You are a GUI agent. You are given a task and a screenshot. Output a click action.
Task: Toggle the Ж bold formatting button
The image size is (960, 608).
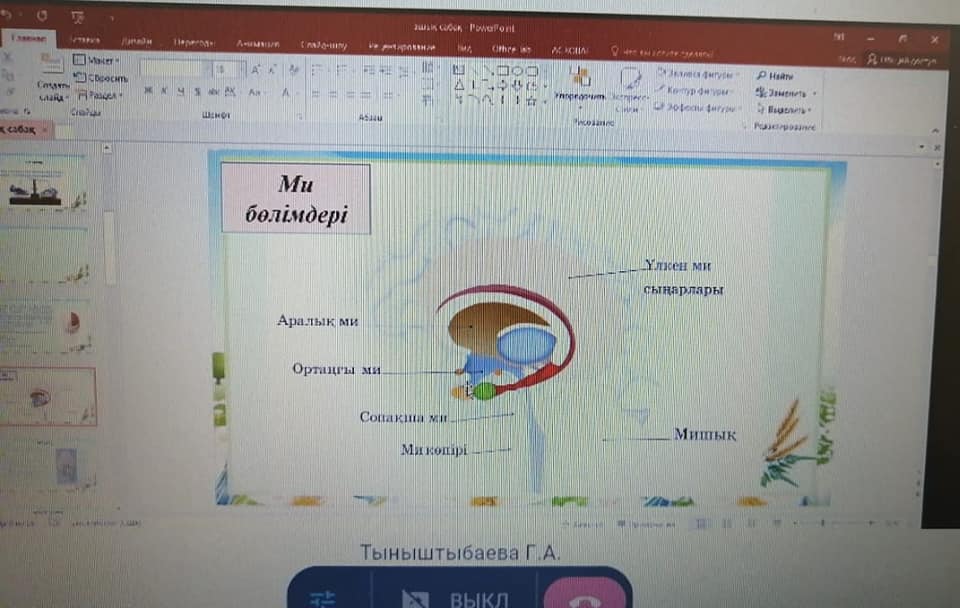148,92
